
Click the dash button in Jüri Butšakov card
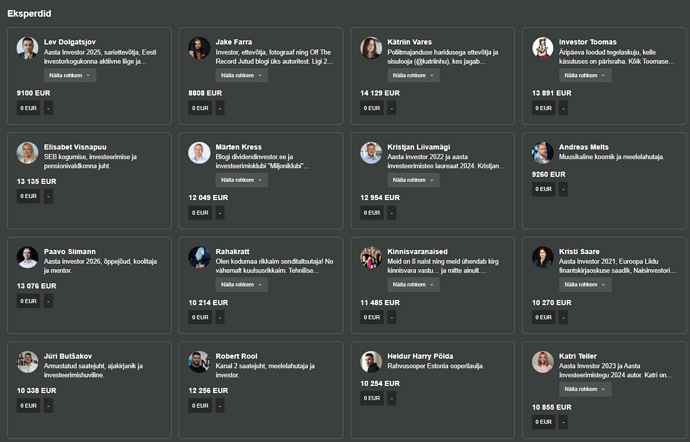(48, 405)
